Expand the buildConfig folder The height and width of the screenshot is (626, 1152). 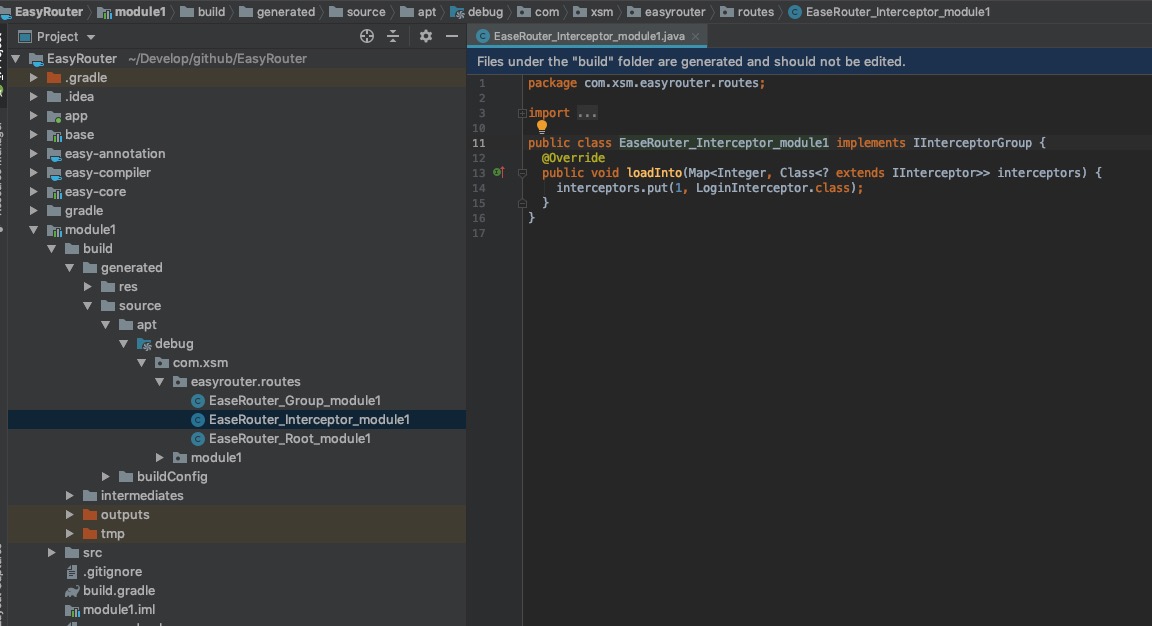[x=106, y=477]
